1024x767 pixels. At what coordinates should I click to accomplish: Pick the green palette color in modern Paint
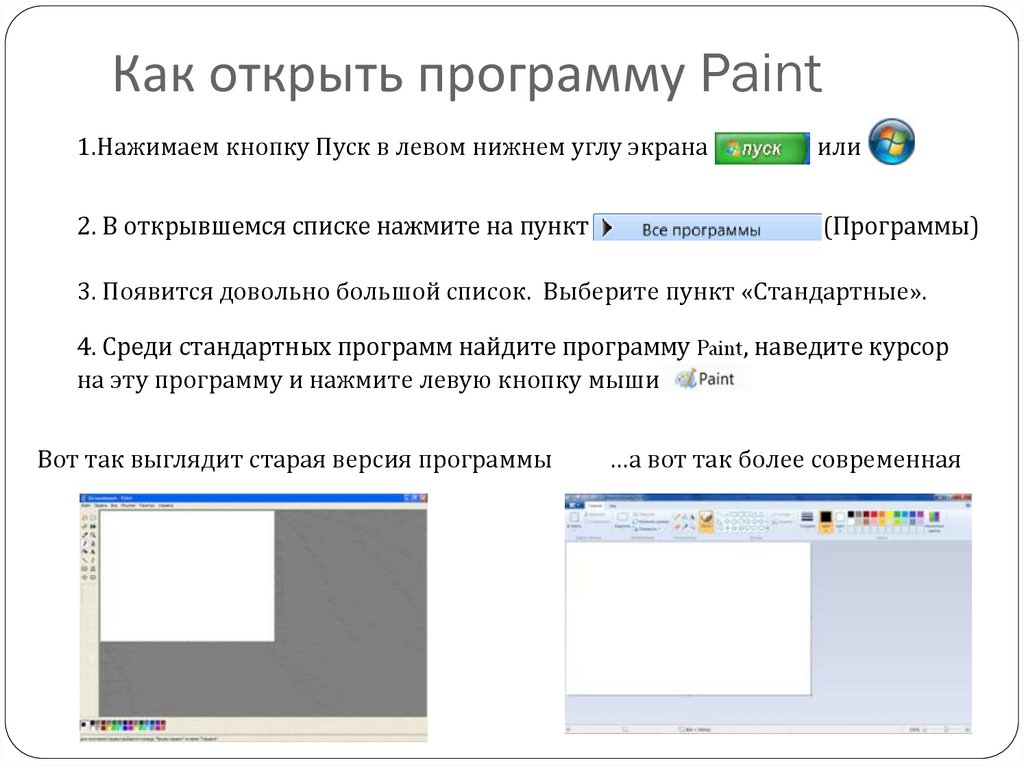pos(897,514)
